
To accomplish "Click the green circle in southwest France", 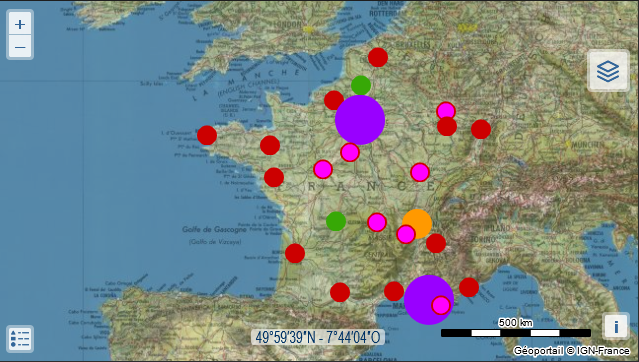I will pos(336,221).
